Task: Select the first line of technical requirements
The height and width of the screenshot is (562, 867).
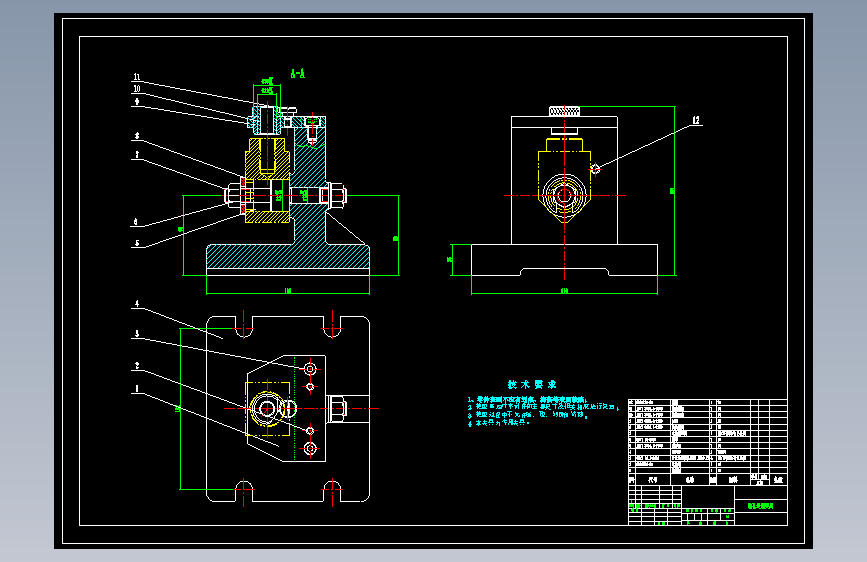Action: click(527, 399)
